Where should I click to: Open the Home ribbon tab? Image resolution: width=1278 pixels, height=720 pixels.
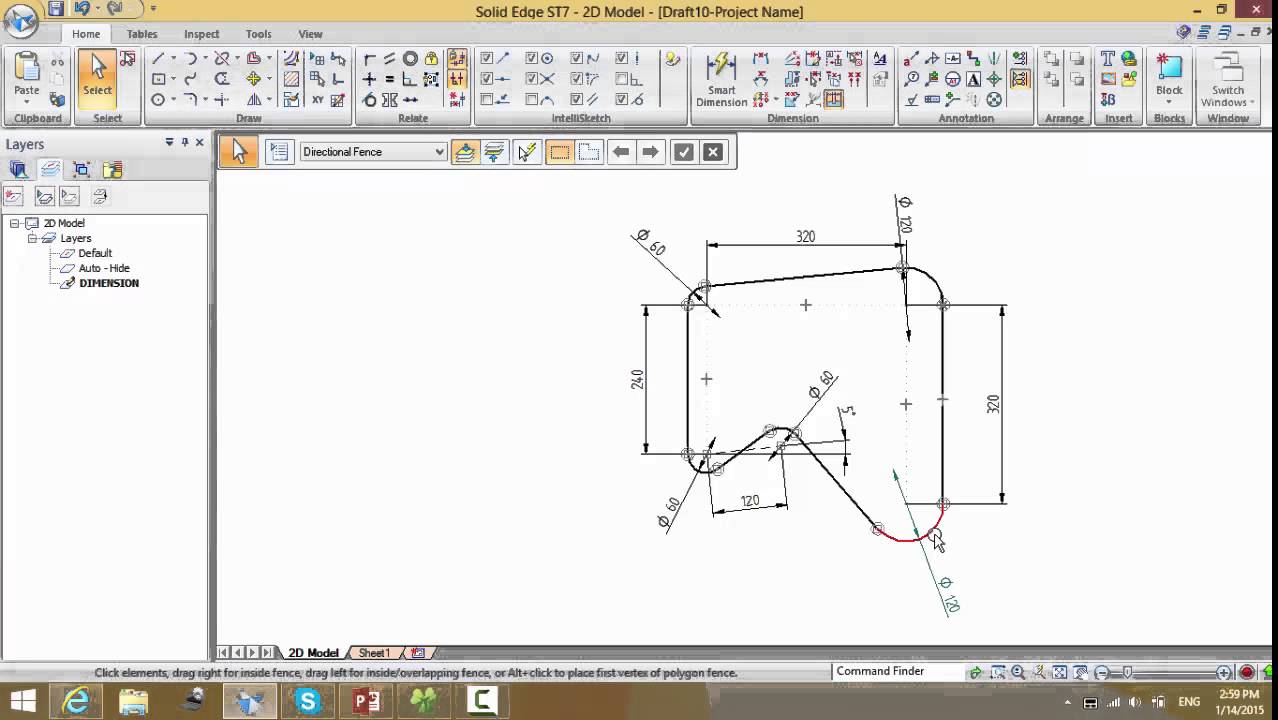coord(86,34)
